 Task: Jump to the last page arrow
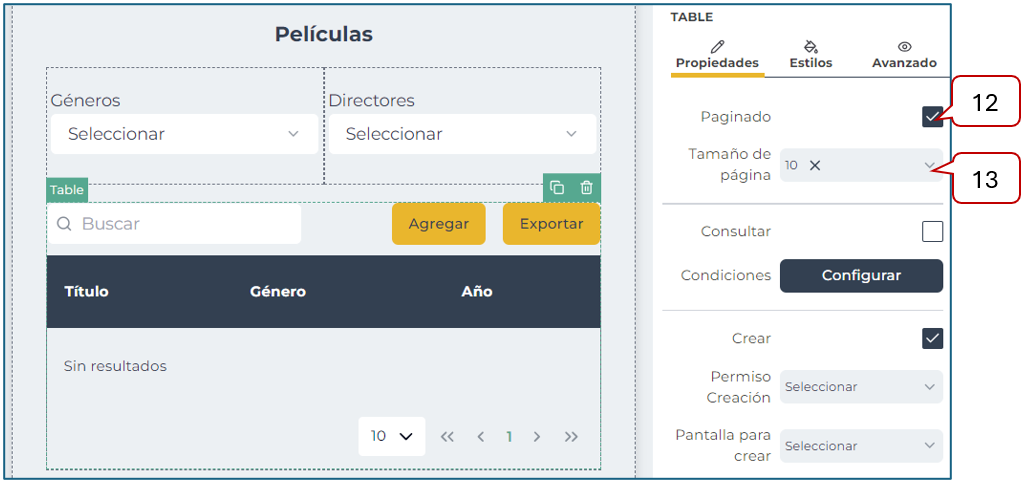pyautogui.click(x=571, y=437)
